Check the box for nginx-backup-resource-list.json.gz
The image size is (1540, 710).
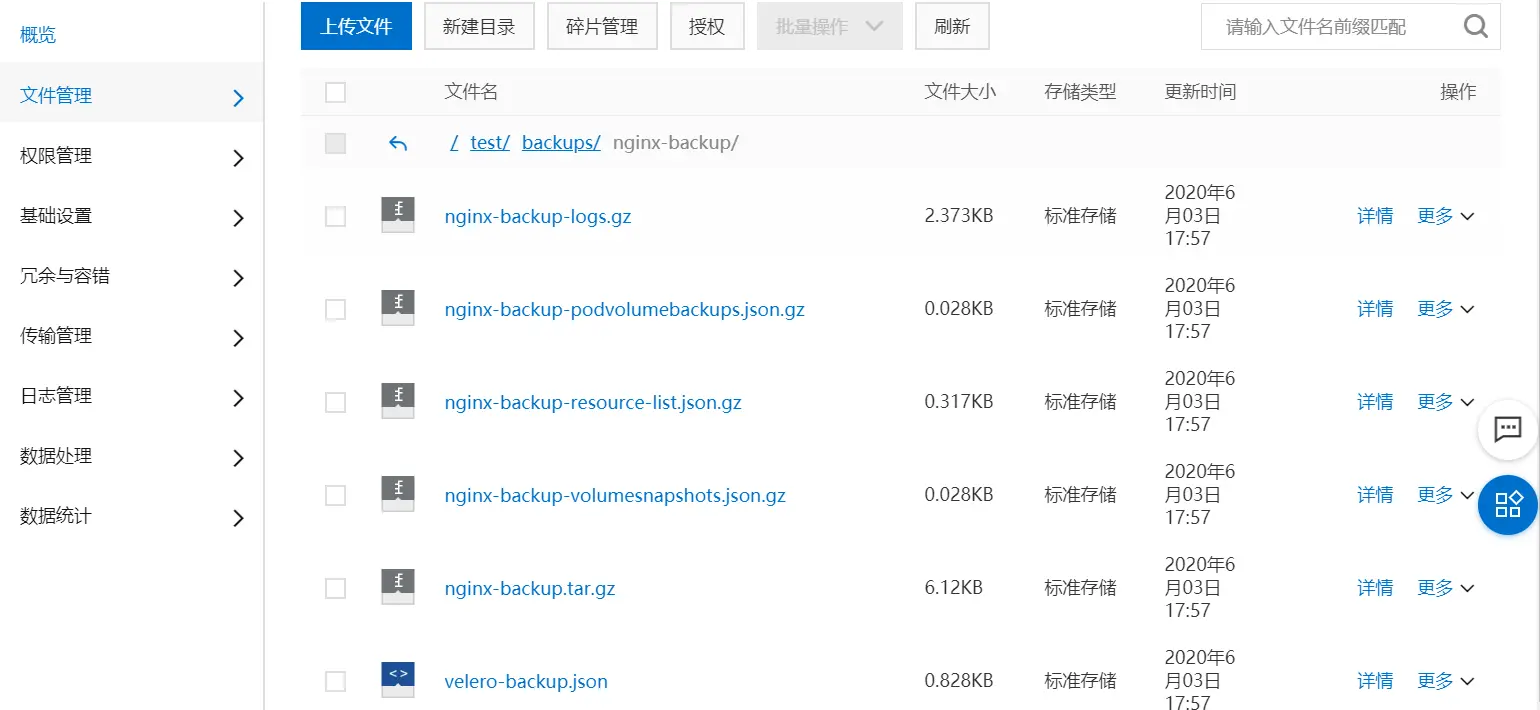pyautogui.click(x=336, y=402)
